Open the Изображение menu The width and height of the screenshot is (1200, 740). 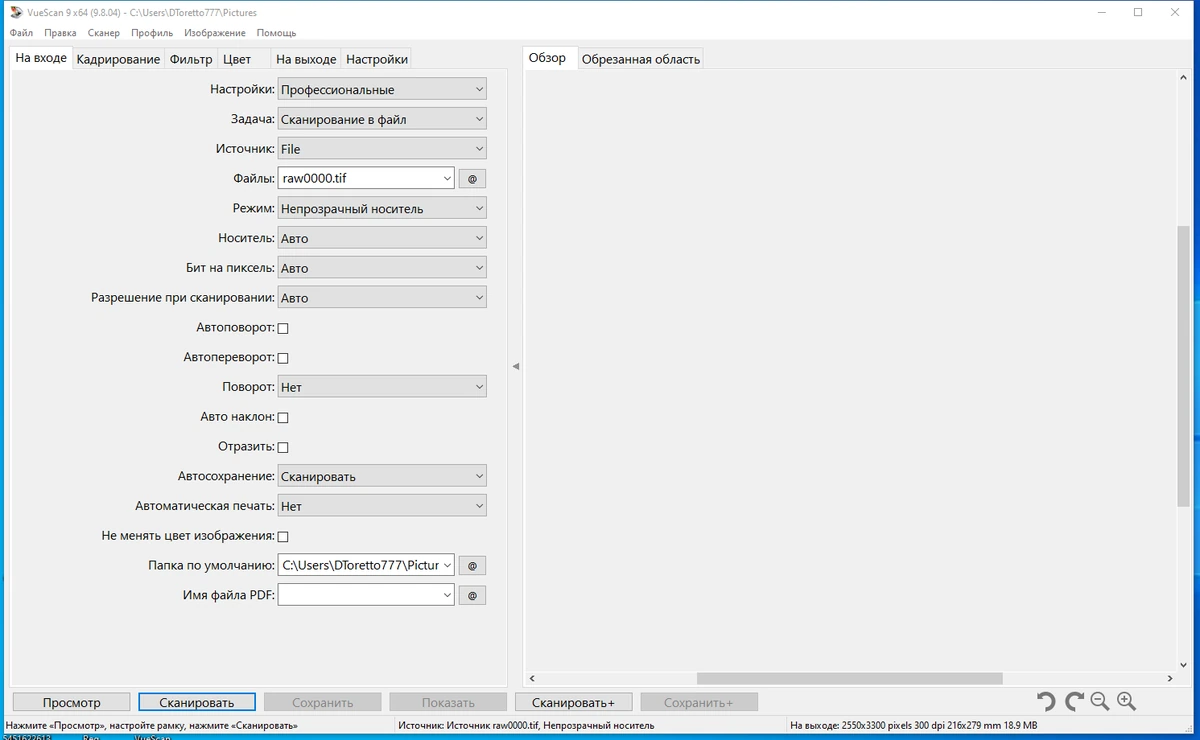click(x=215, y=33)
